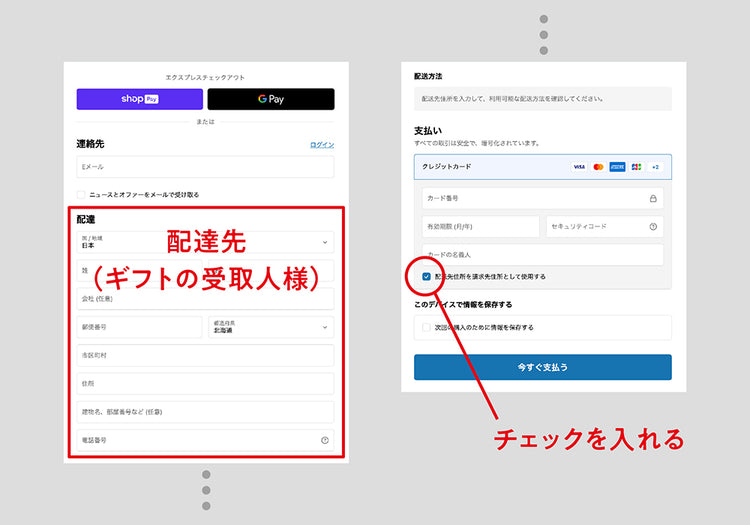This screenshot has height=525, width=750.
Task: Click the Visa card icon
Action: coord(579,167)
